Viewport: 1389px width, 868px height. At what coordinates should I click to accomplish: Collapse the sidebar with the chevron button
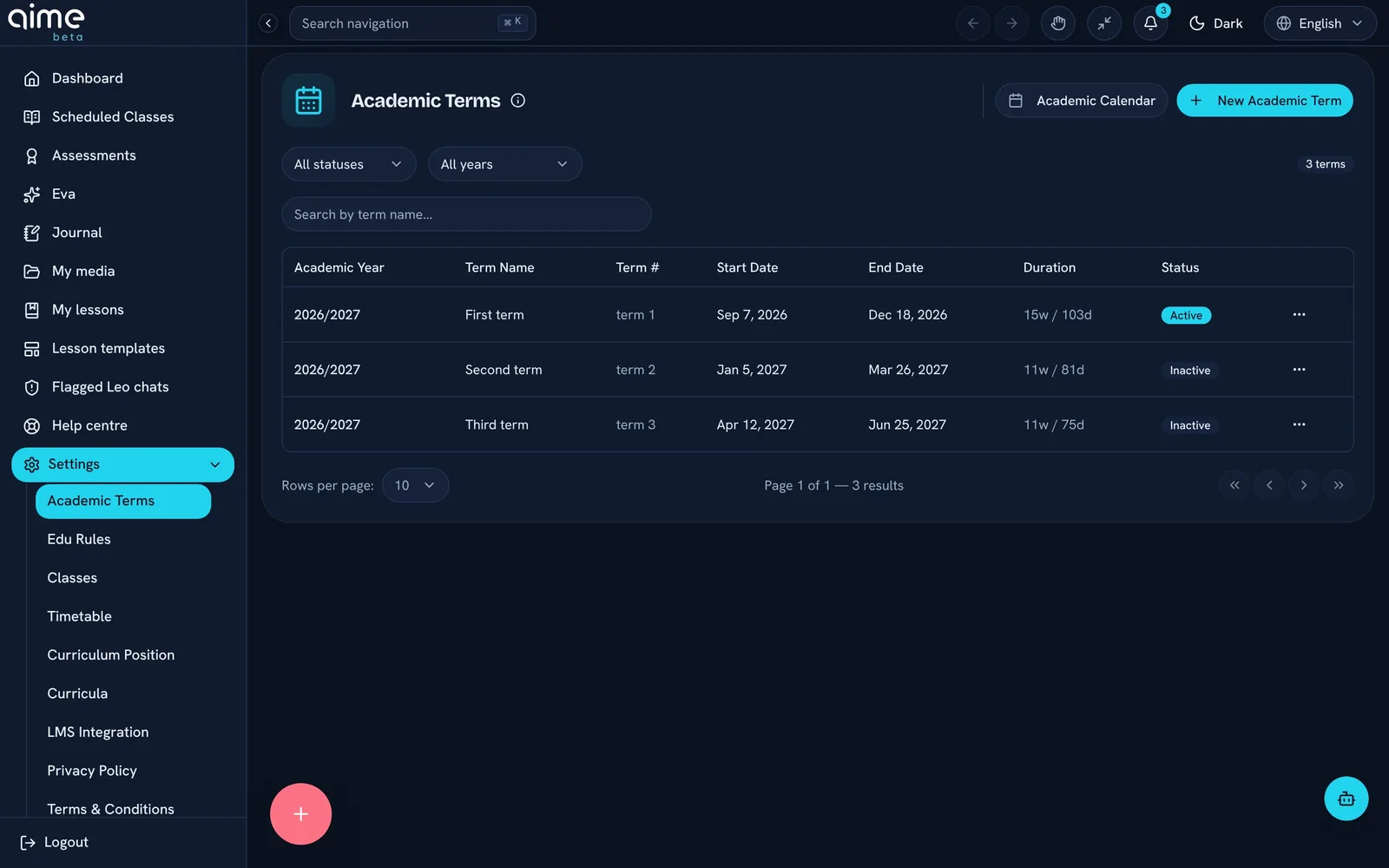(x=268, y=23)
